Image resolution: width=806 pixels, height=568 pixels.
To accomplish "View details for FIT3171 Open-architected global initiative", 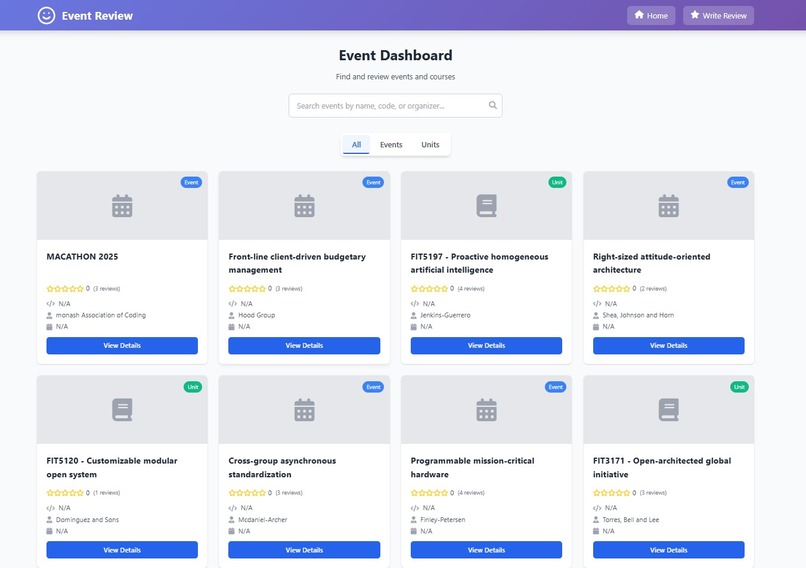I will point(669,550).
